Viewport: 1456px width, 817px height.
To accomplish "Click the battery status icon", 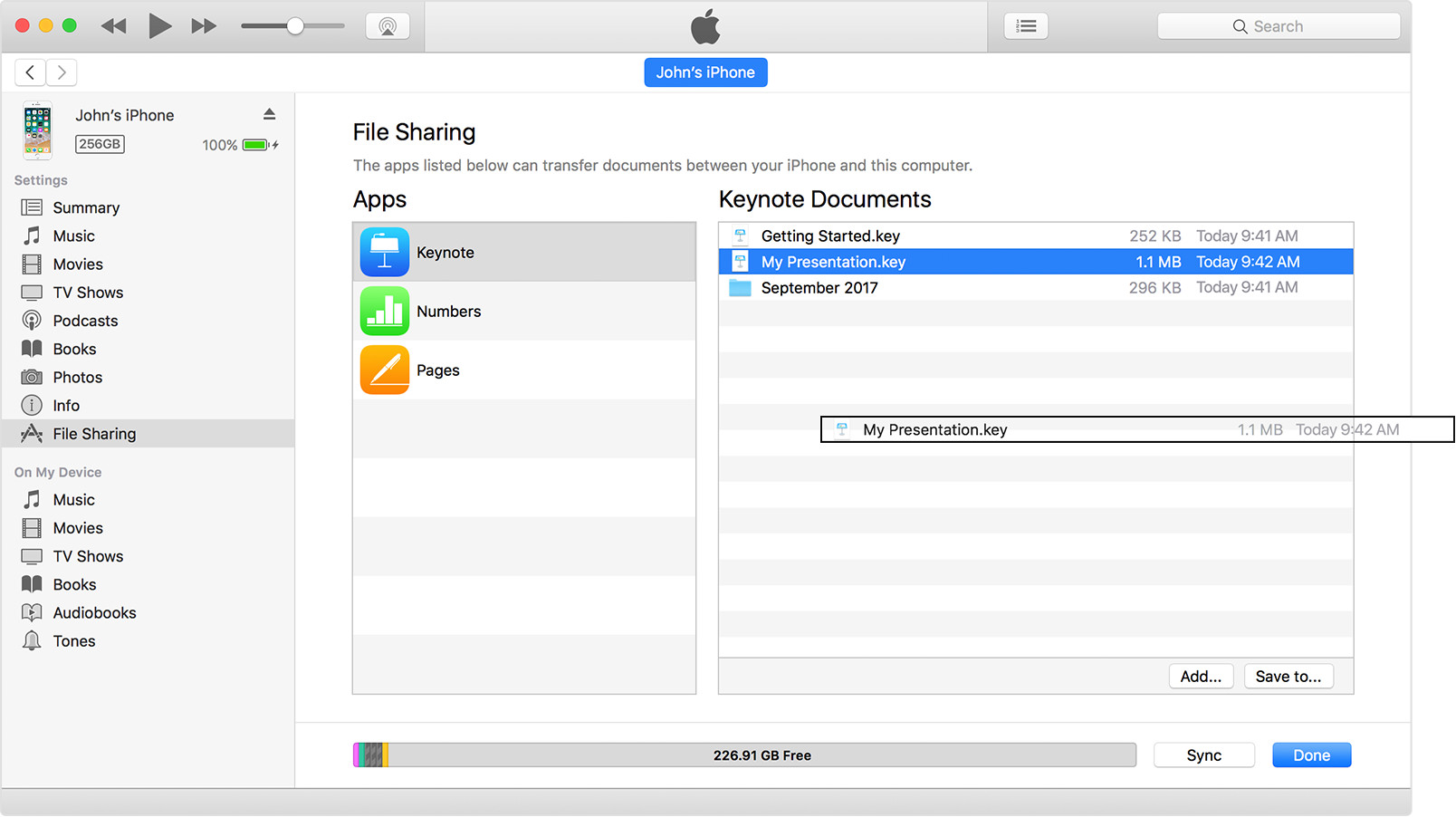I will click(257, 145).
